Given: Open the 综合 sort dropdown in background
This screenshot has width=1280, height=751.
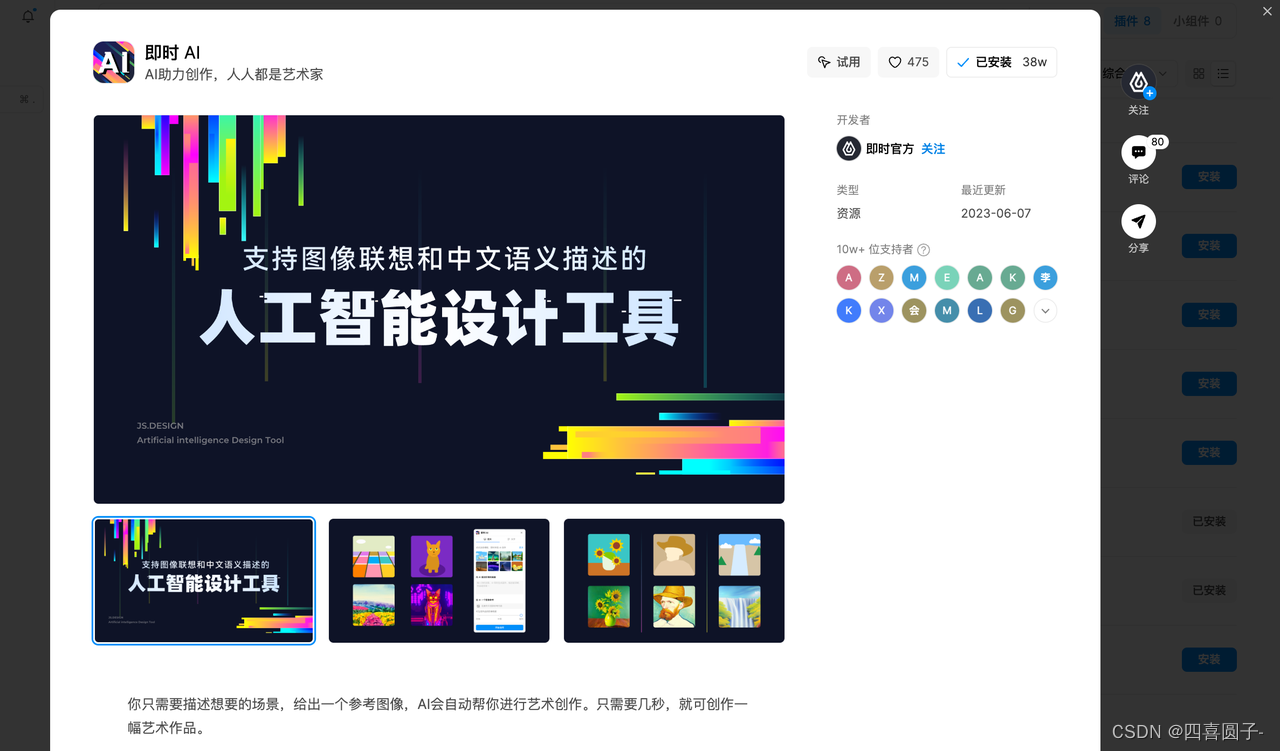Looking at the screenshot, I should pyautogui.click(x=1133, y=73).
